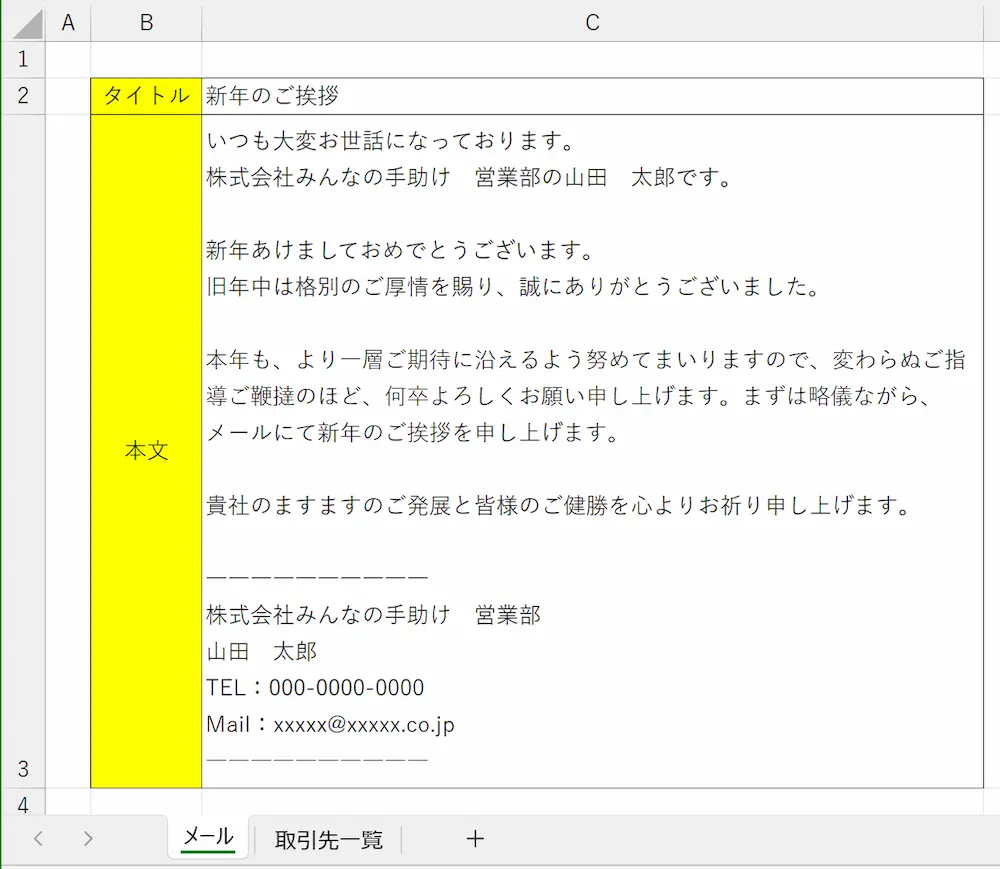
Task: Click the empty cell C1
Action: click(x=592, y=59)
